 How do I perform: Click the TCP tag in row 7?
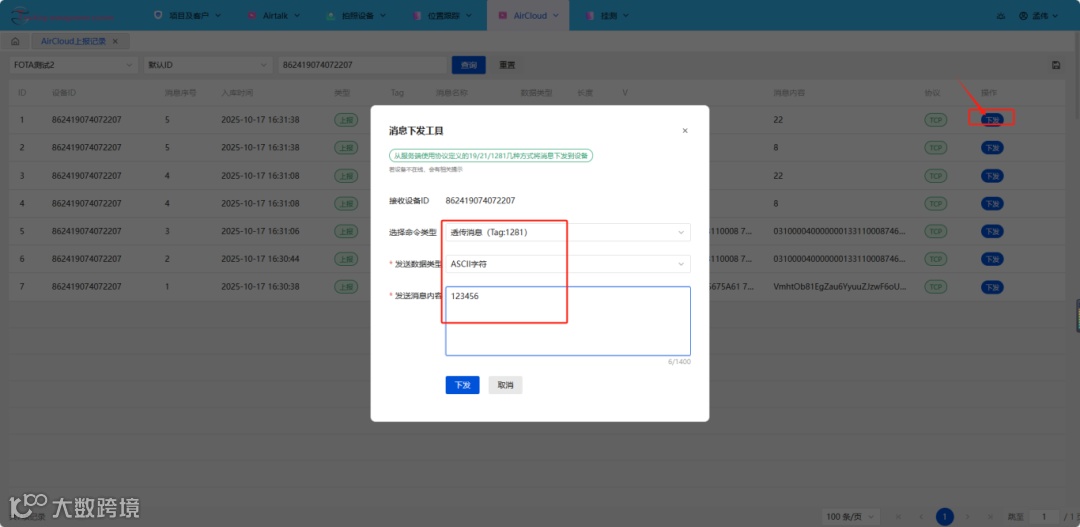[x=935, y=286]
